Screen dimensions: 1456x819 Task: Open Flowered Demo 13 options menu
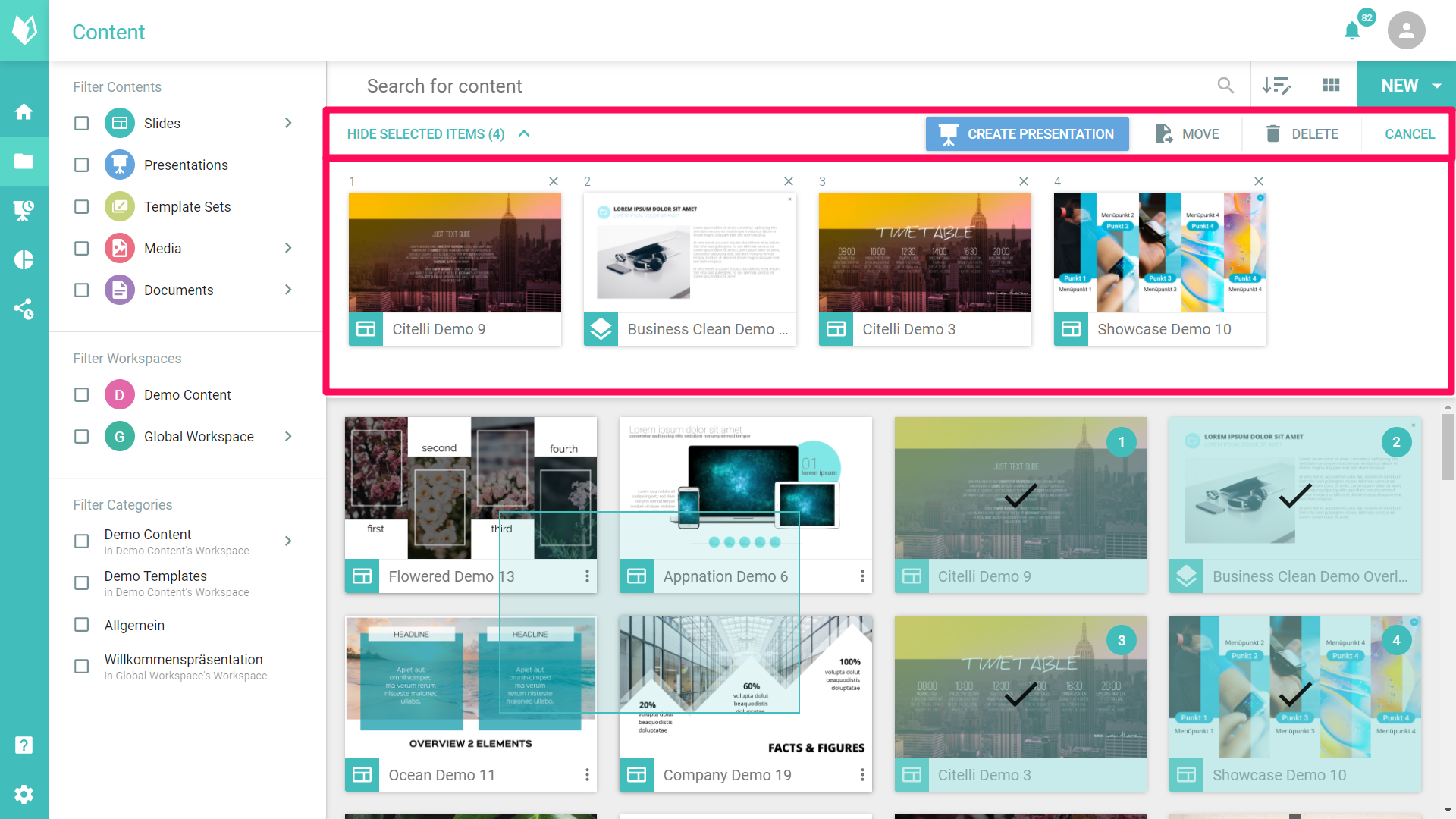tap(587, 576)
